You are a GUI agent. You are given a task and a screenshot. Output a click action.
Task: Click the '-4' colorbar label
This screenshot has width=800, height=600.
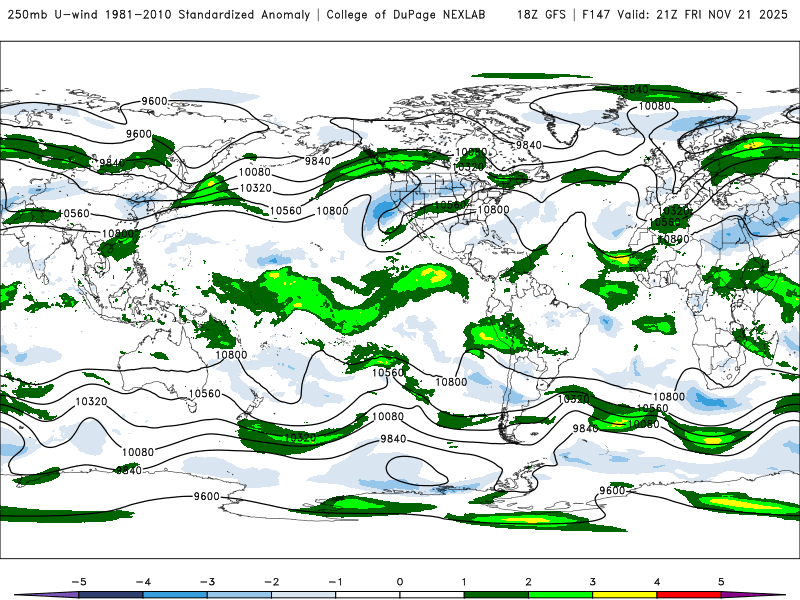coord(143,582)
